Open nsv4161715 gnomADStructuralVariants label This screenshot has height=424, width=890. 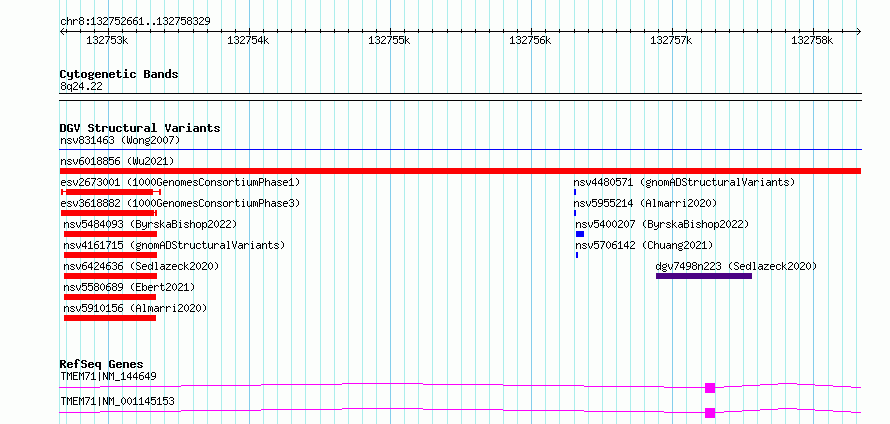(174, 245)
